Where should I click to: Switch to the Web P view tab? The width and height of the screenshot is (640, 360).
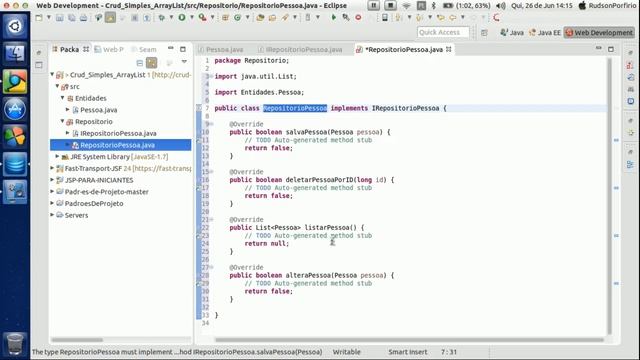(x=109, y=49)
